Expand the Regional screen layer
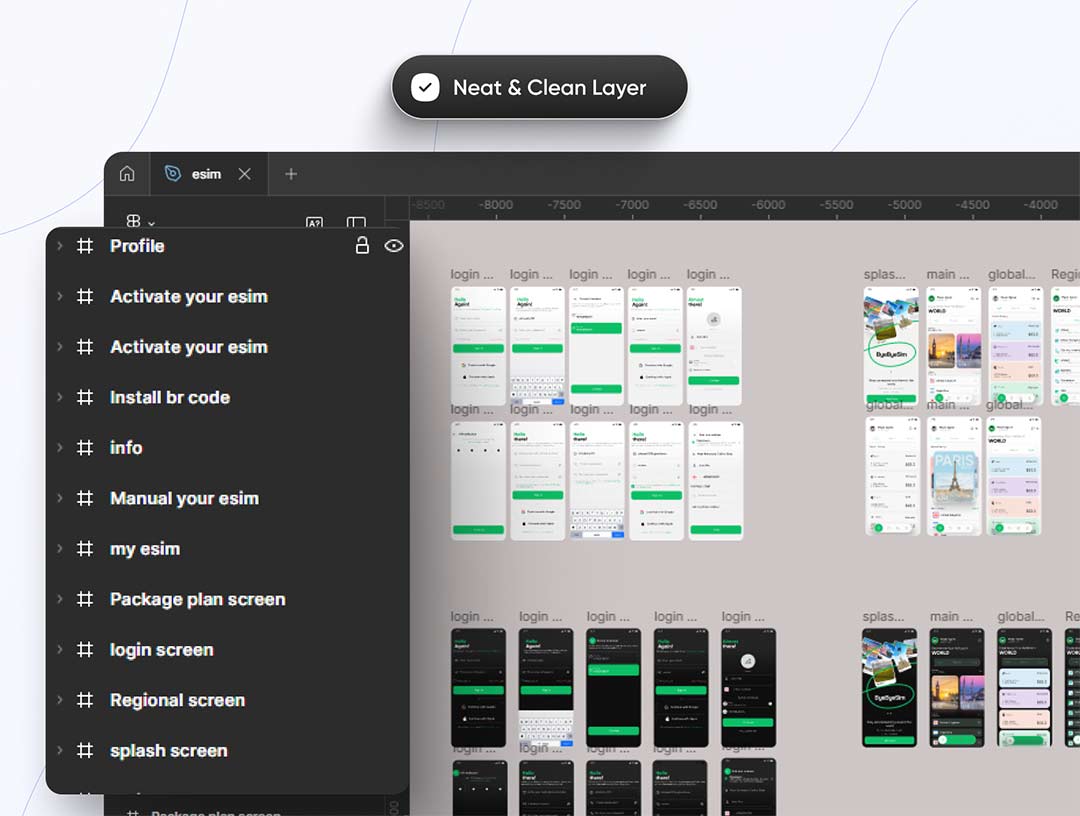Screen dimensions: 1080x816 click(59, 700)
